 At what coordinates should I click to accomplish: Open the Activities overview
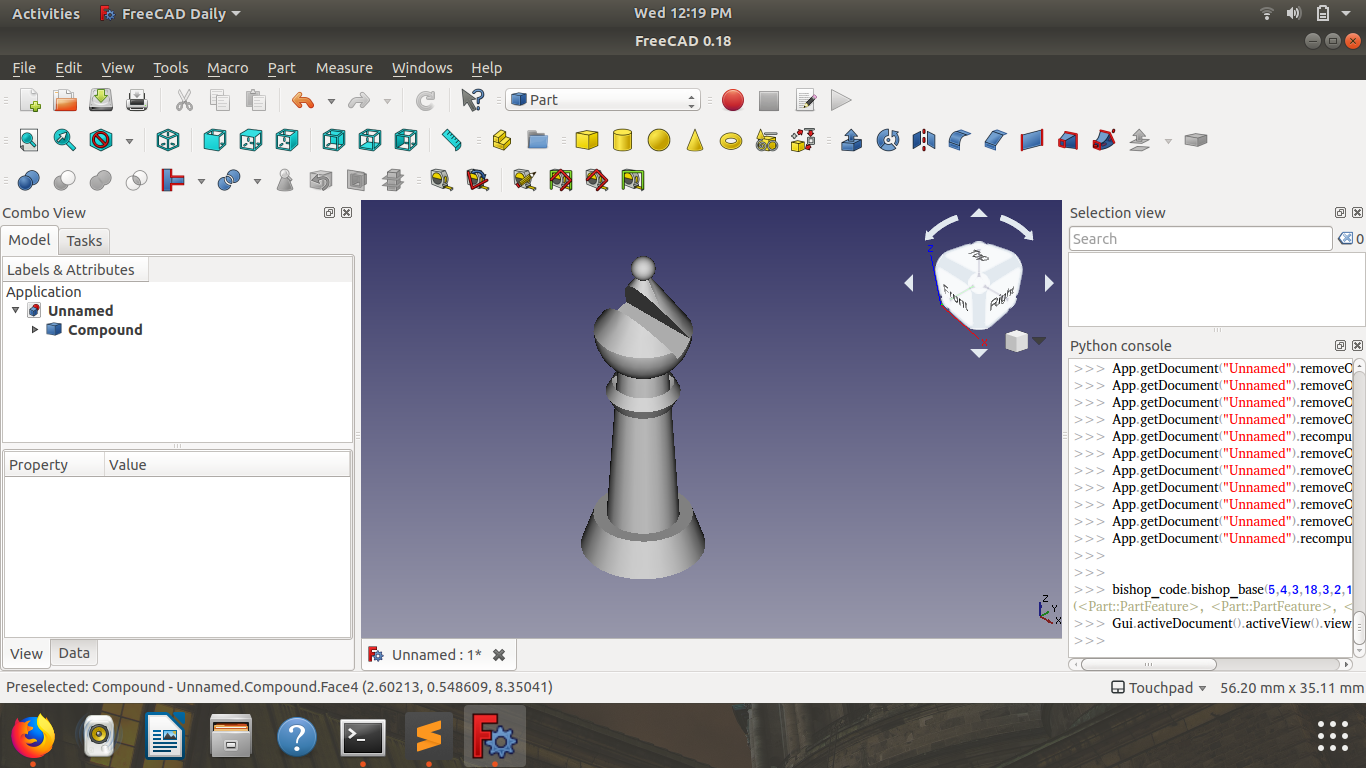(x=46, y=14)
